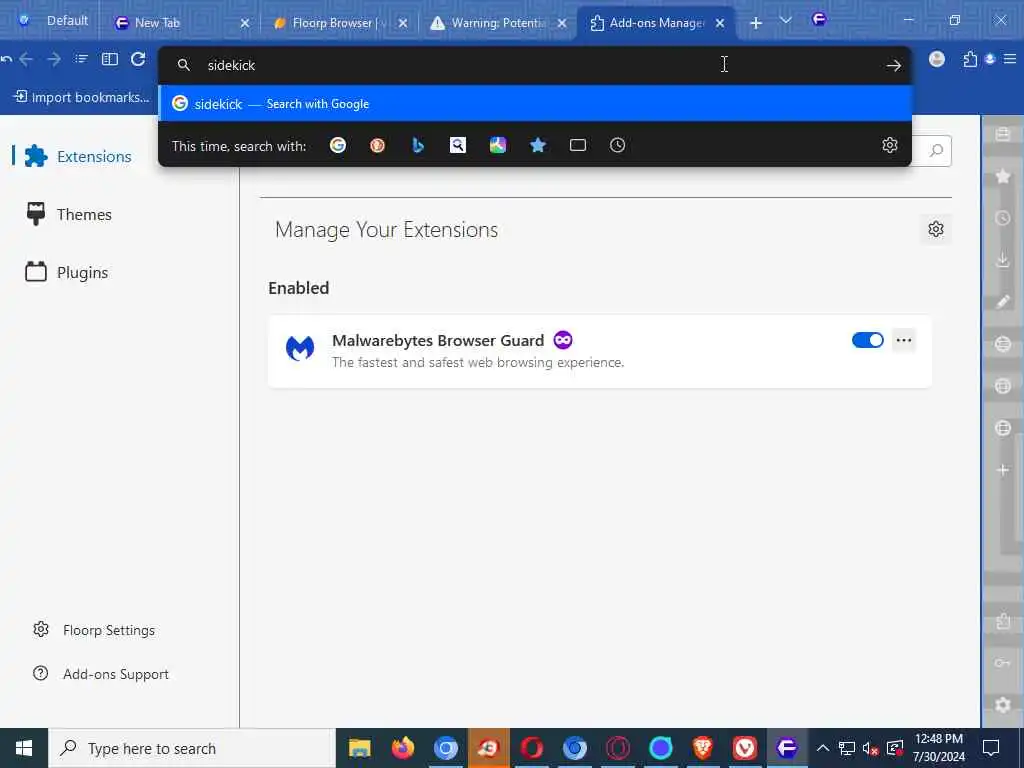Select Extensions in add-ons sidebar
Image resolution: width=1024 pixels, height=768 pixels.
(x=78, y=157)
